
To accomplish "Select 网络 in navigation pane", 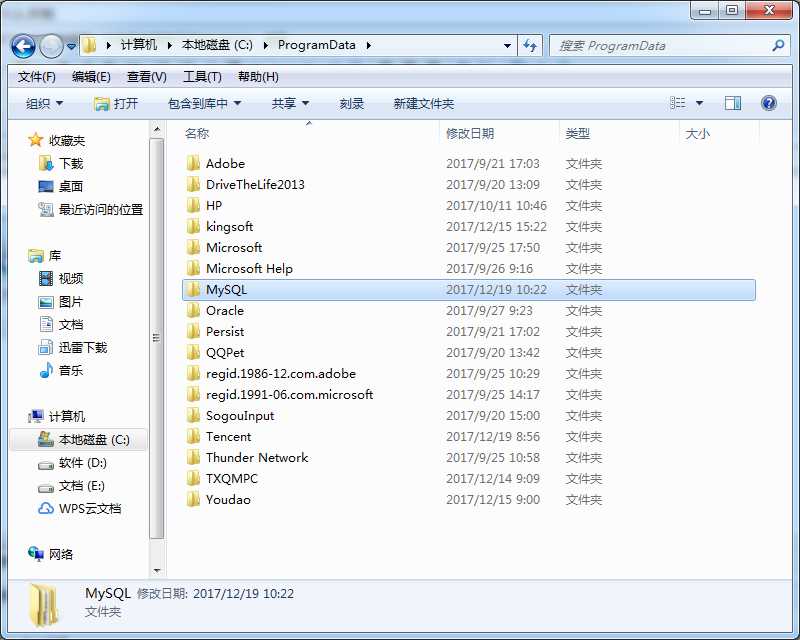I will [x=50, y=554].
